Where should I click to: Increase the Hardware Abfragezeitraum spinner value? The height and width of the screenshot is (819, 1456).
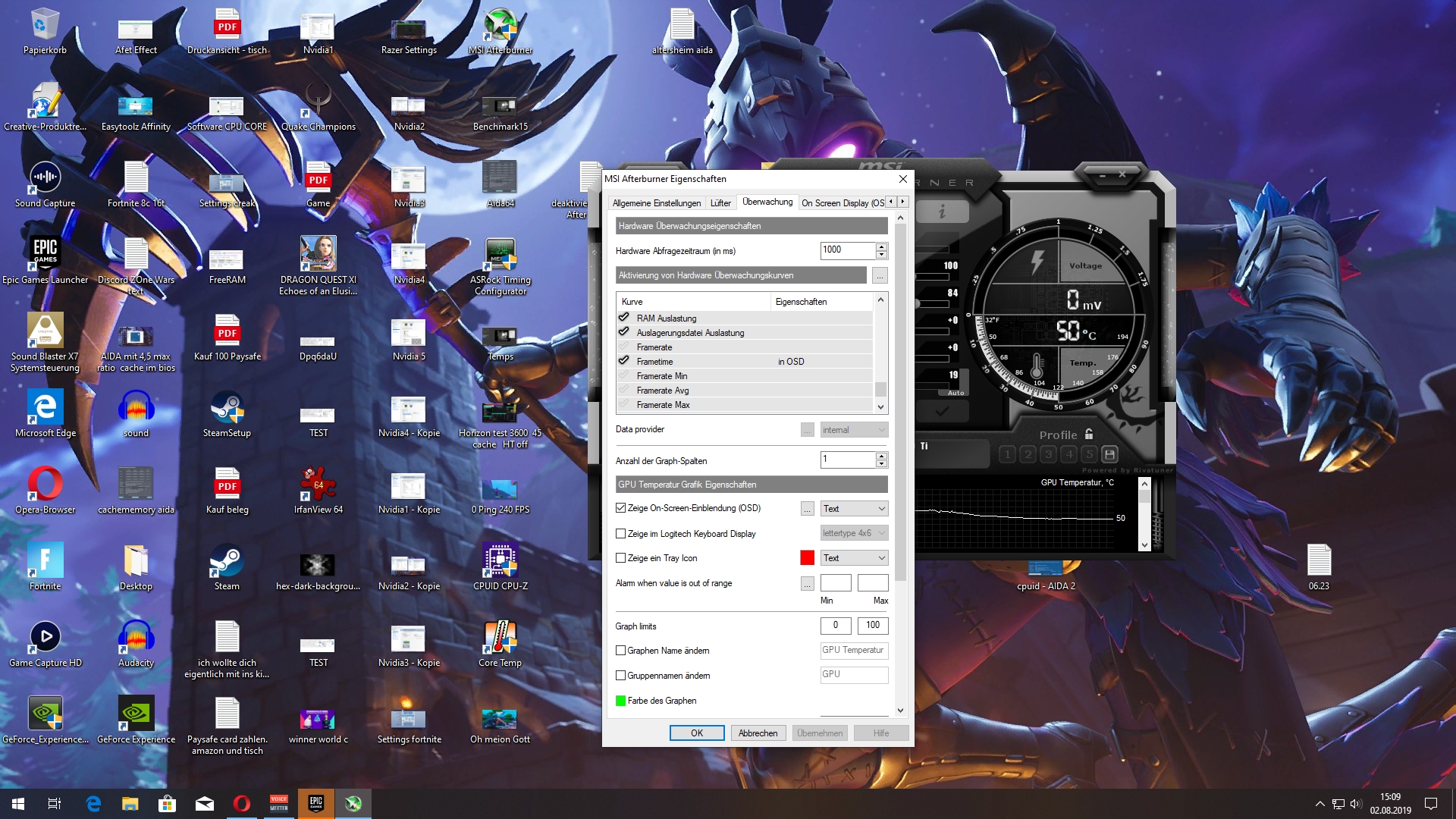pyautogui.click(x=881, y=246)
